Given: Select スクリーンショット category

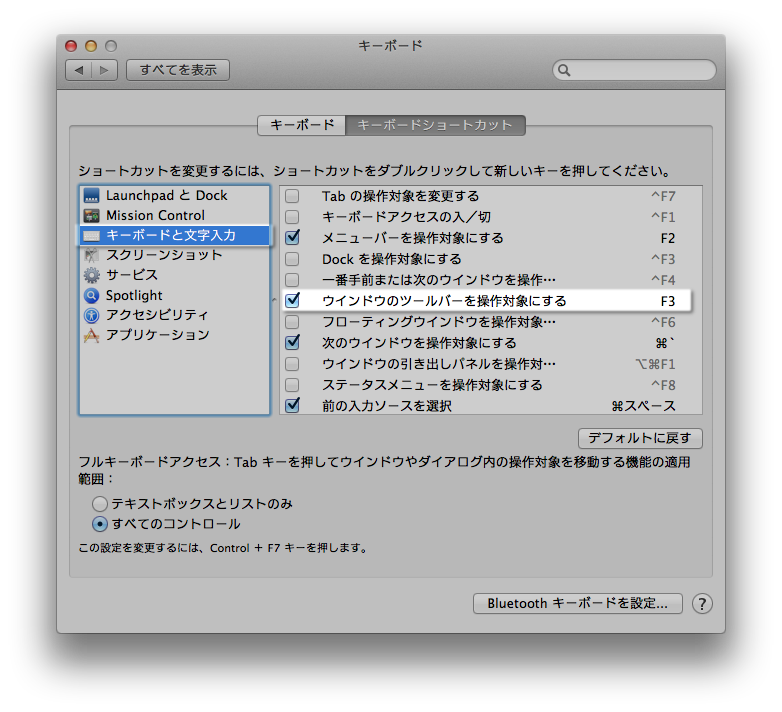Looking at the screenshot, I should point(175,255).
